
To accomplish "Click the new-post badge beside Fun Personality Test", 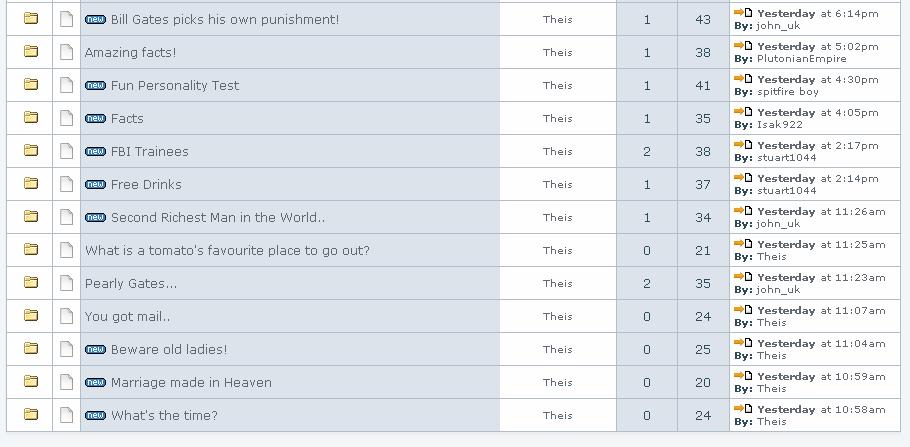I will (x=95, y=86).
